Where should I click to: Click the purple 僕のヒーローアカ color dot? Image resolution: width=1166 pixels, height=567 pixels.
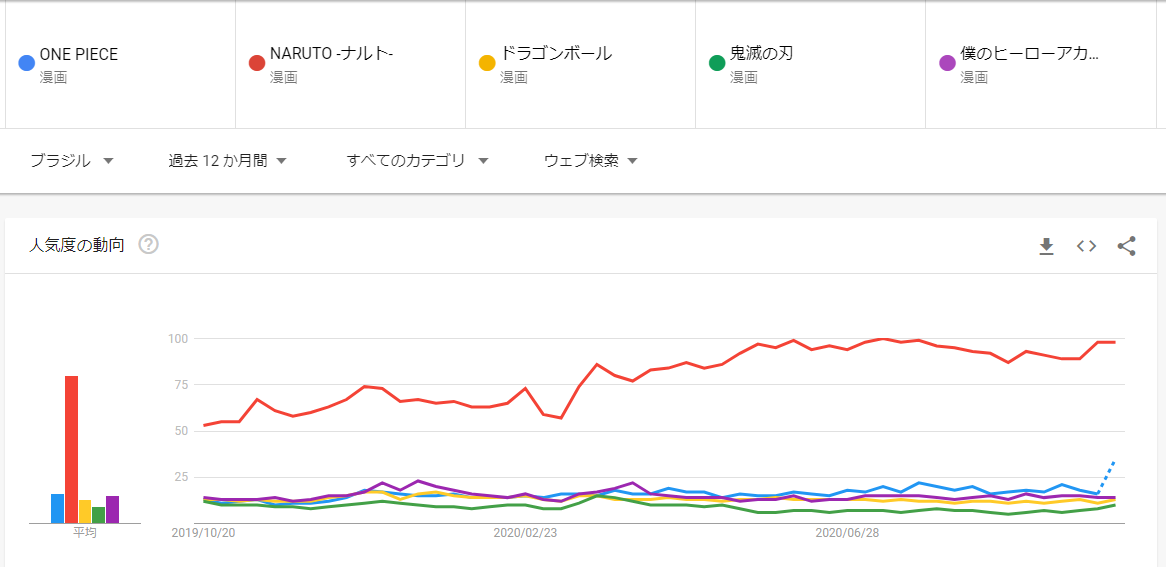pyautogui.click(x=947, y=64)
